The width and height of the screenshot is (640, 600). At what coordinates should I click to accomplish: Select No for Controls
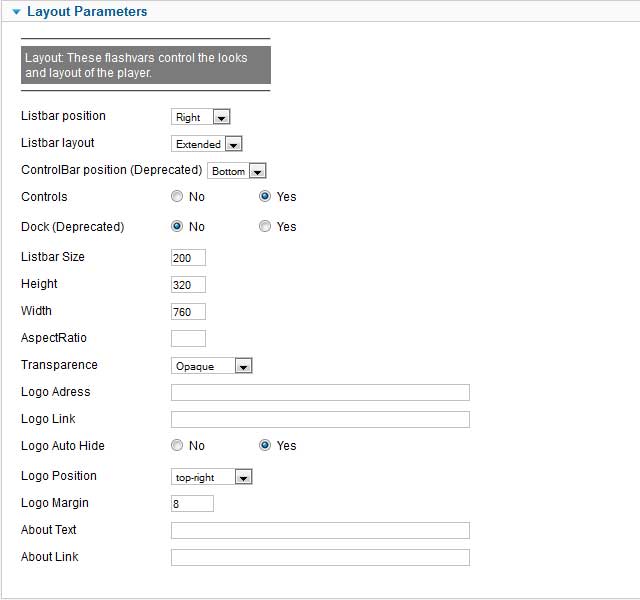pos(177,196)
